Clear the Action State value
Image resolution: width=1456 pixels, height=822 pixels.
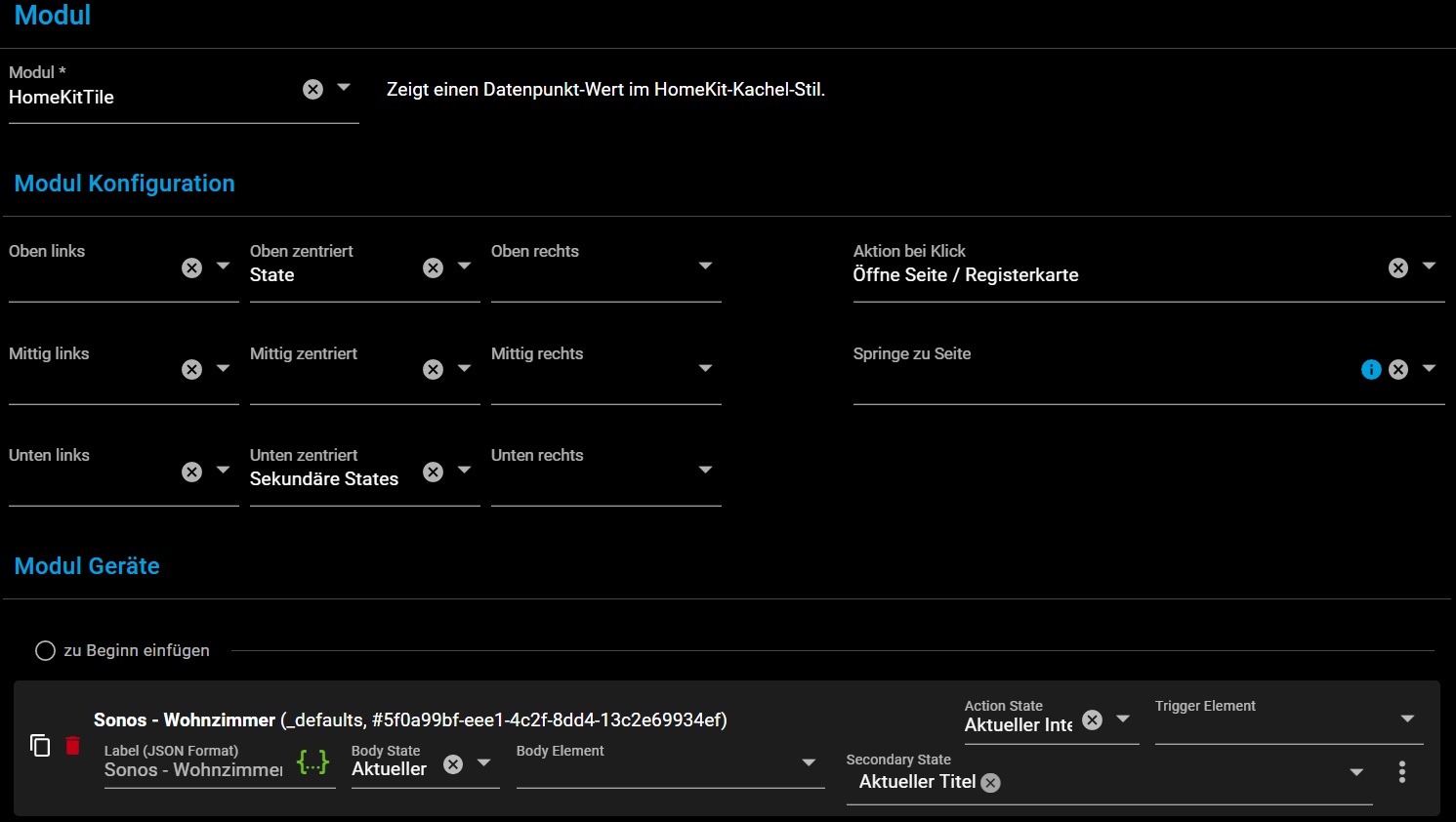[x=1093, y=720]
